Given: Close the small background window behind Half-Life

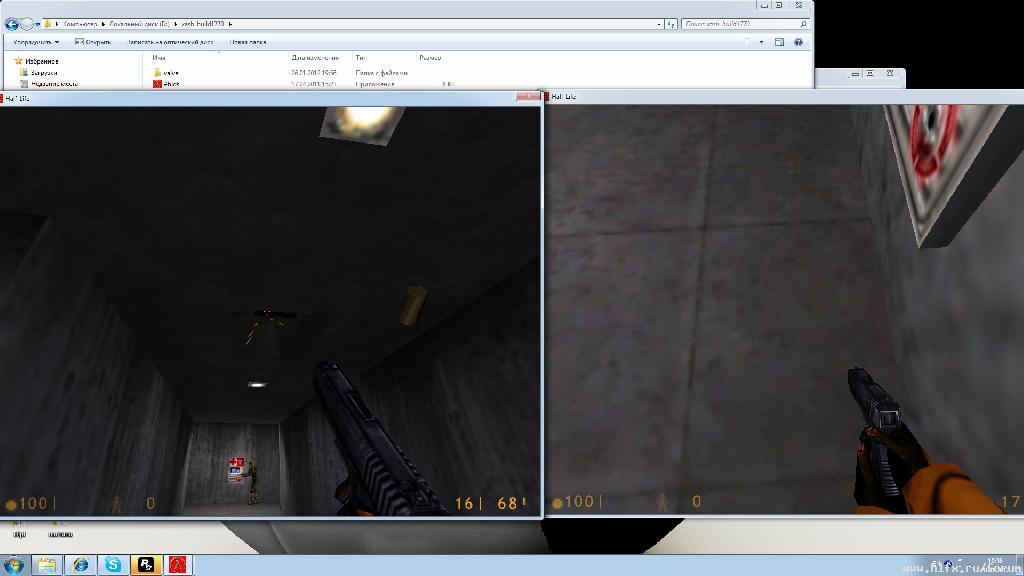Looking at the screenshot, I should point(889,74).
